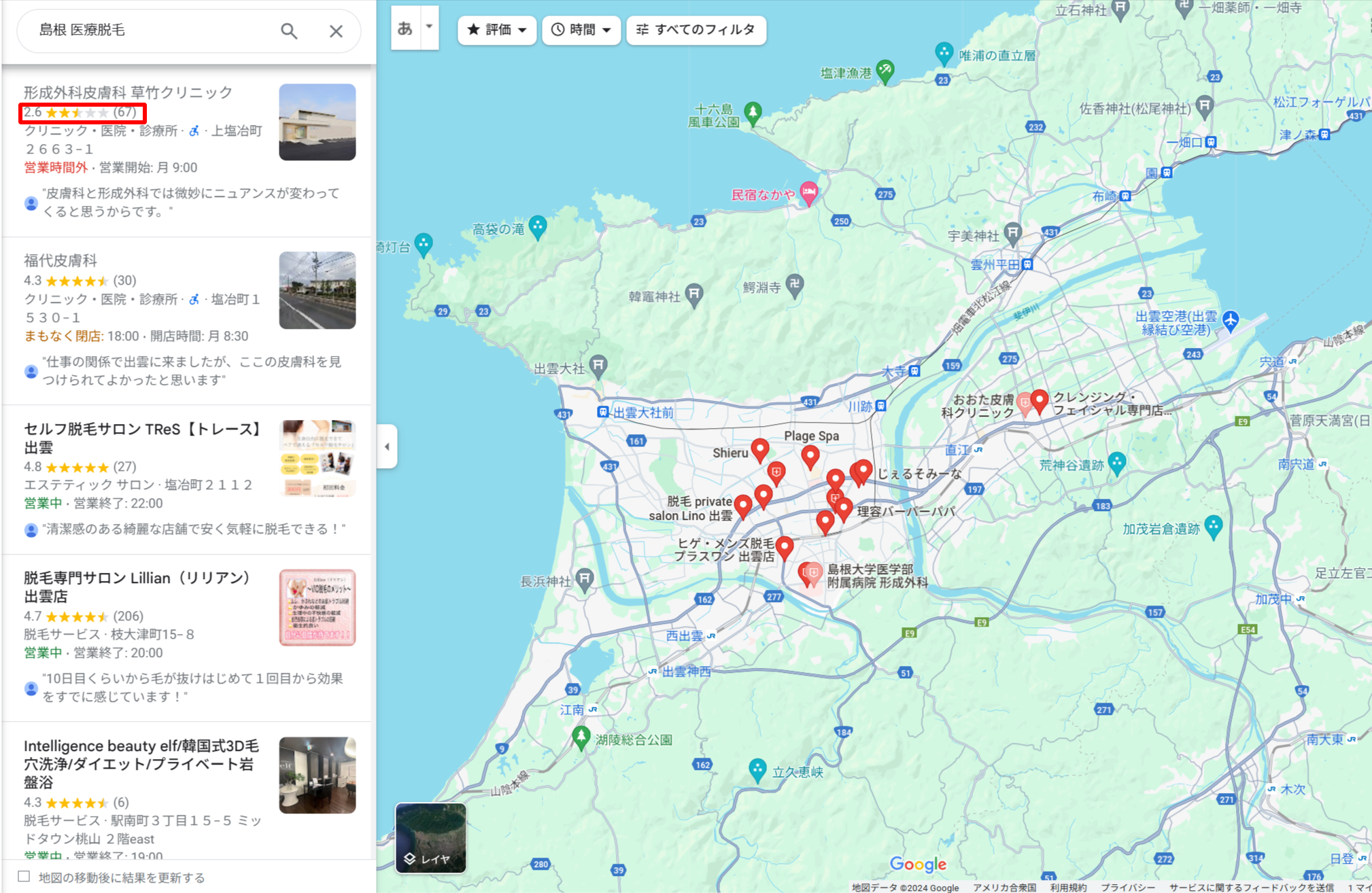
Task: Clear the search with the X icon
Action: (336, 31)
